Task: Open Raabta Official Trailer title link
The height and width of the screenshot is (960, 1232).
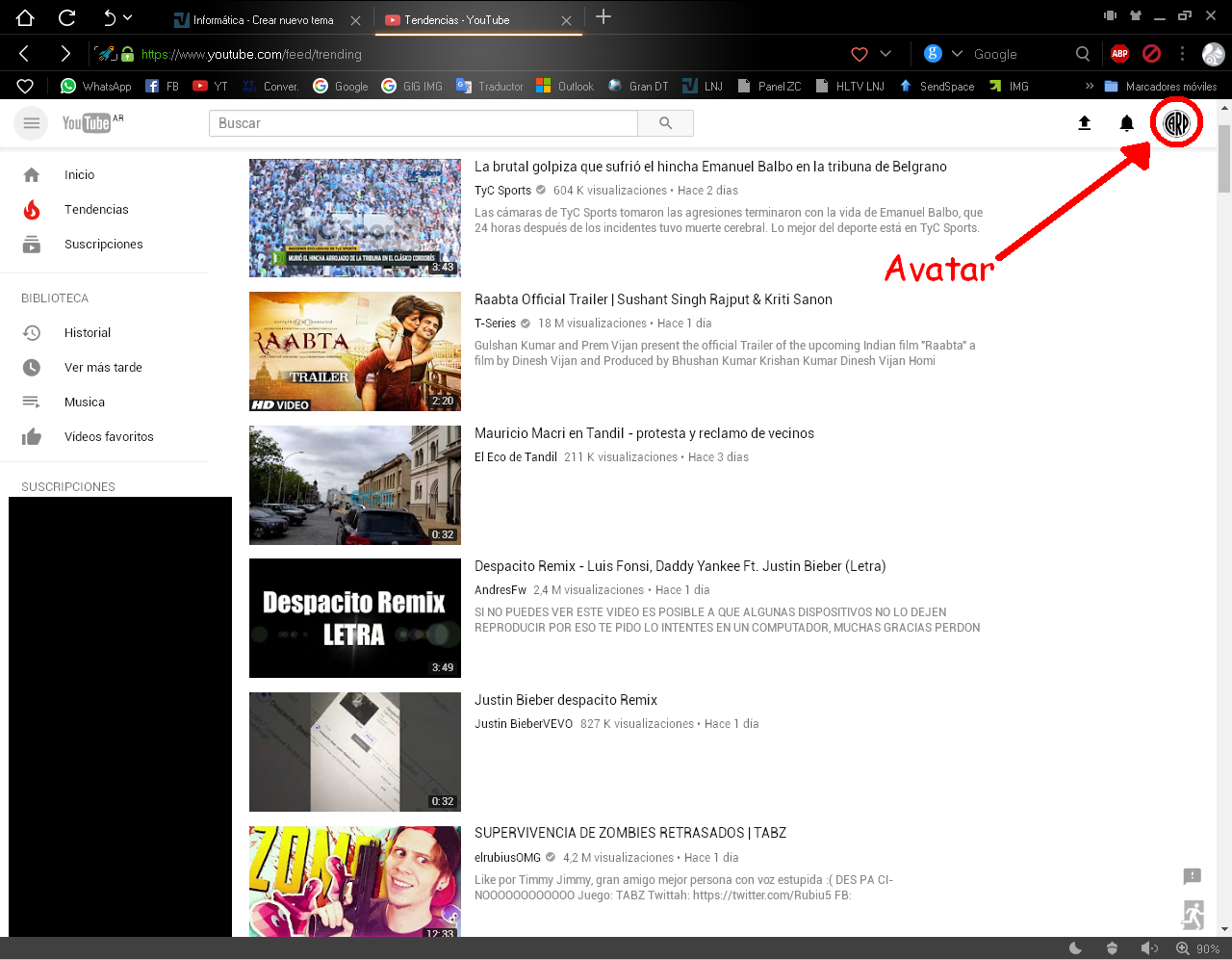Action: [x=654, y=299]
